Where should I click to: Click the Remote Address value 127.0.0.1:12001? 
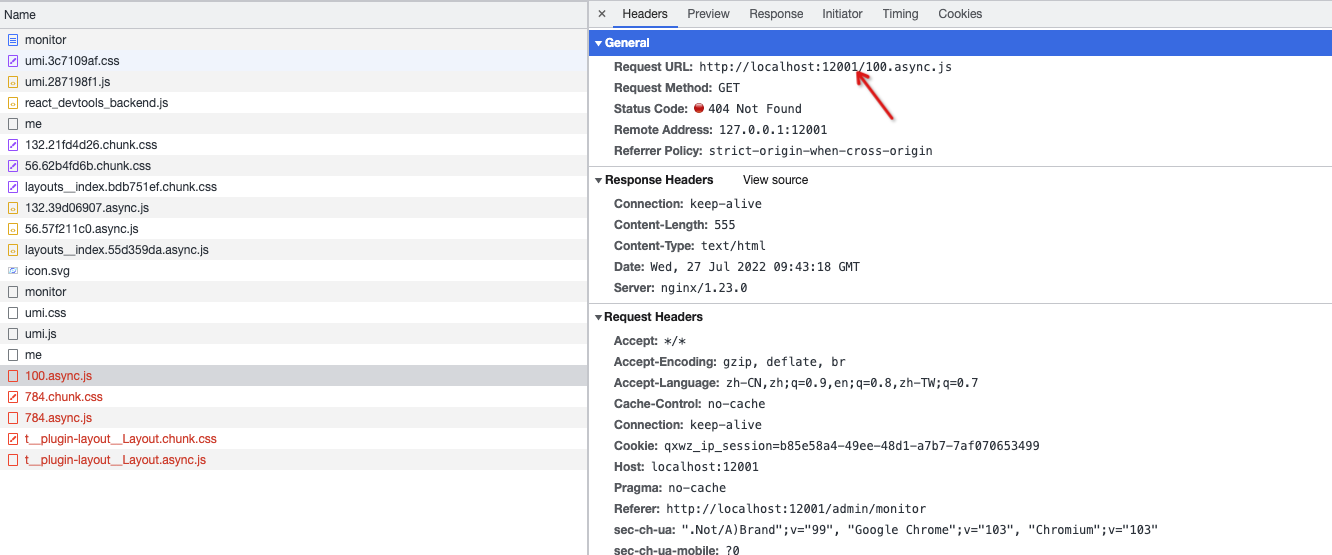click(x=773, y=130)
